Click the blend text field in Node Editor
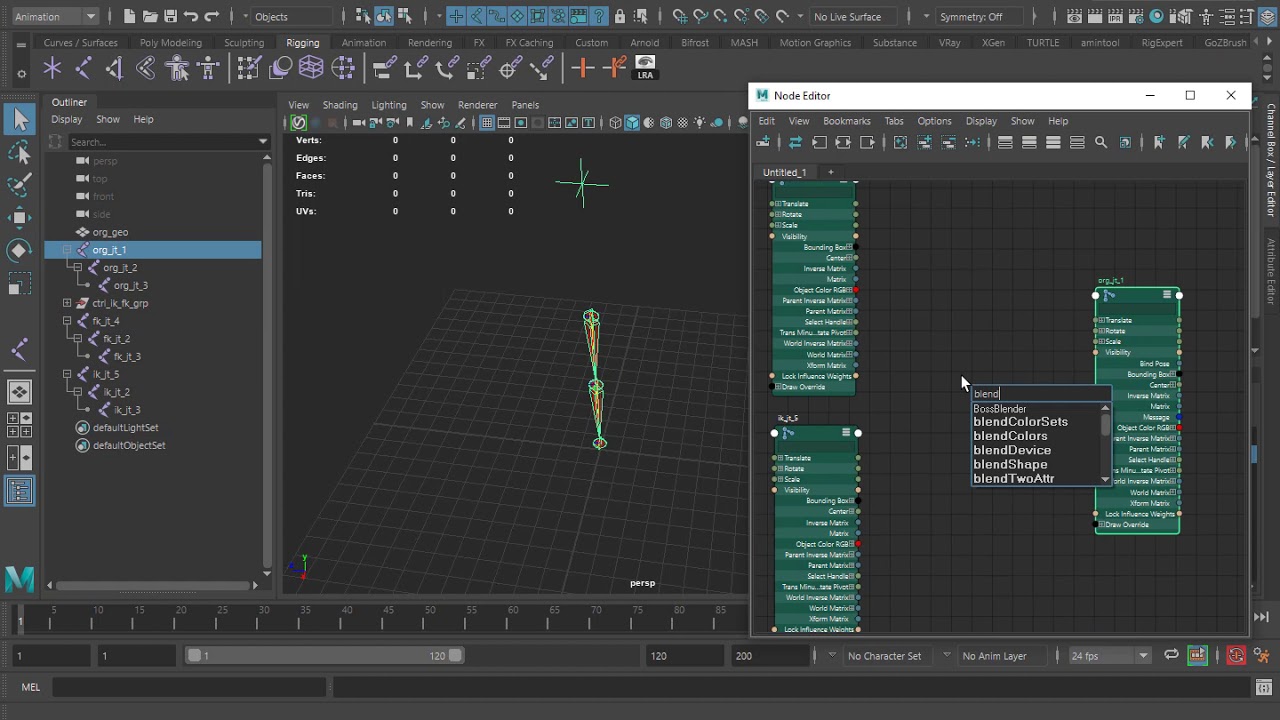The height and width of the screenshot is (720, 1280). [1040, 394]
